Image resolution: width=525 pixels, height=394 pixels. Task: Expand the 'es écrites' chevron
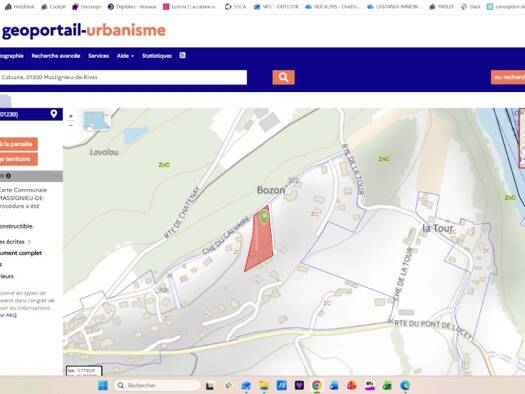(29, 241)
